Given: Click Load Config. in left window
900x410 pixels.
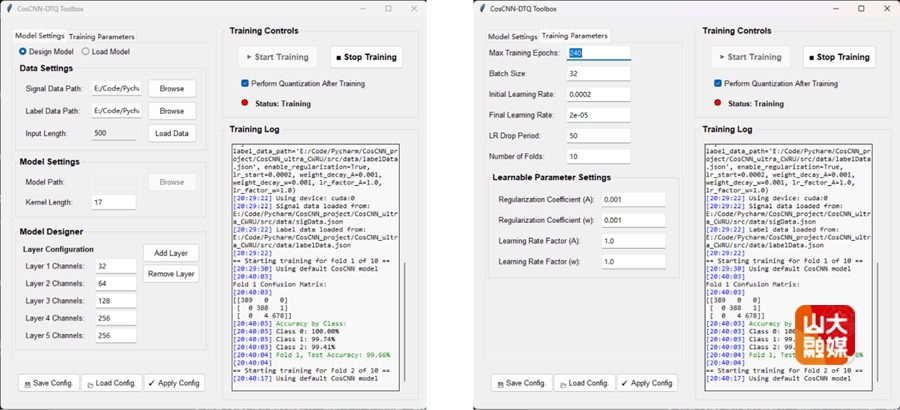Looking at the screenshot, I should pos(111,383).
